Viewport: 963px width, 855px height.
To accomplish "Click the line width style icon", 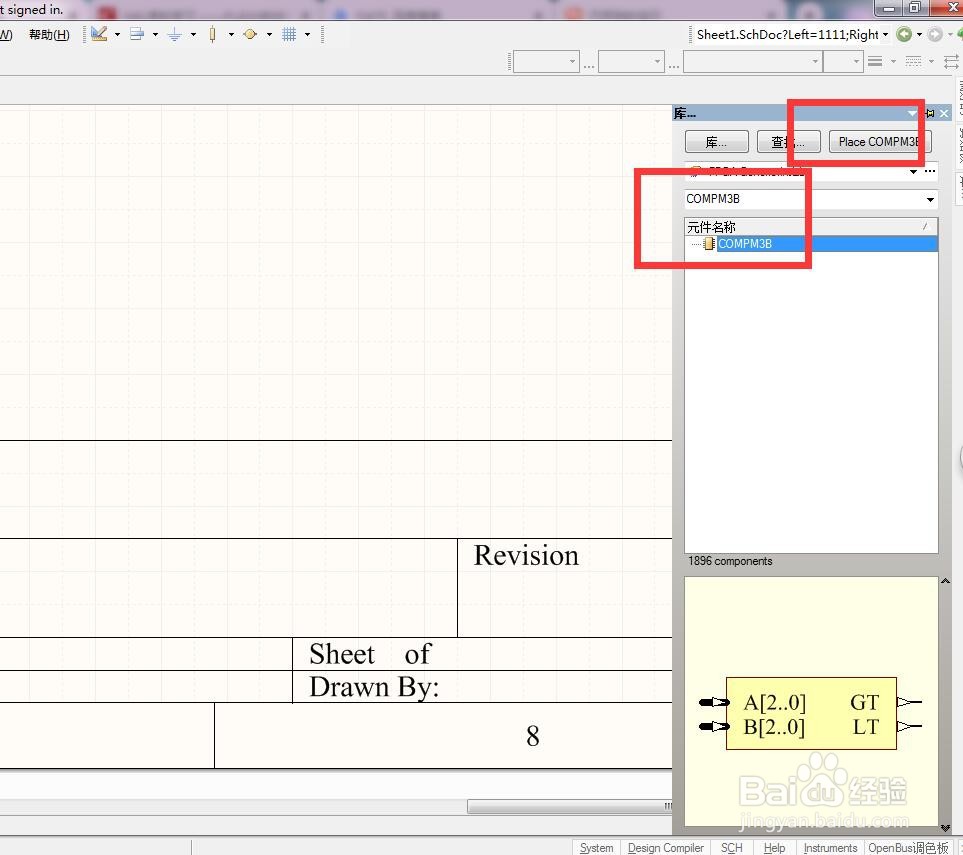I will (x=875, y=61).
